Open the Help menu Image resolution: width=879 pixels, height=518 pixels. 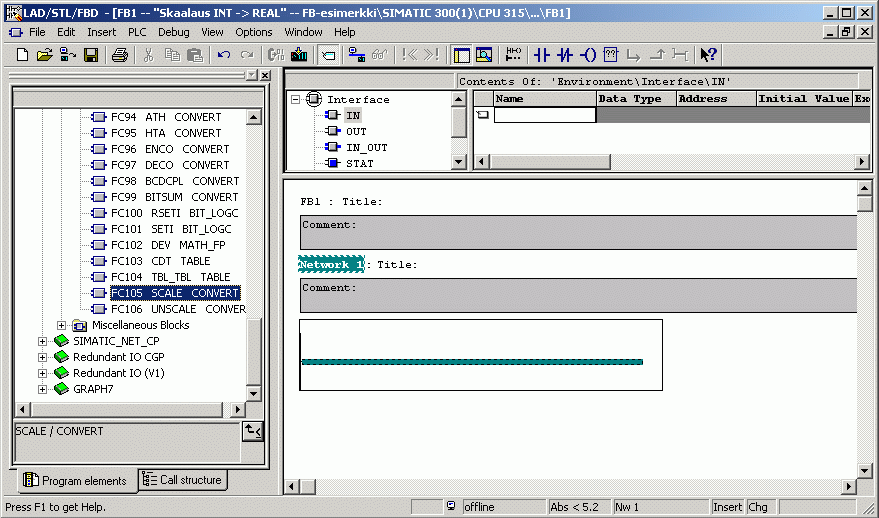345,32
